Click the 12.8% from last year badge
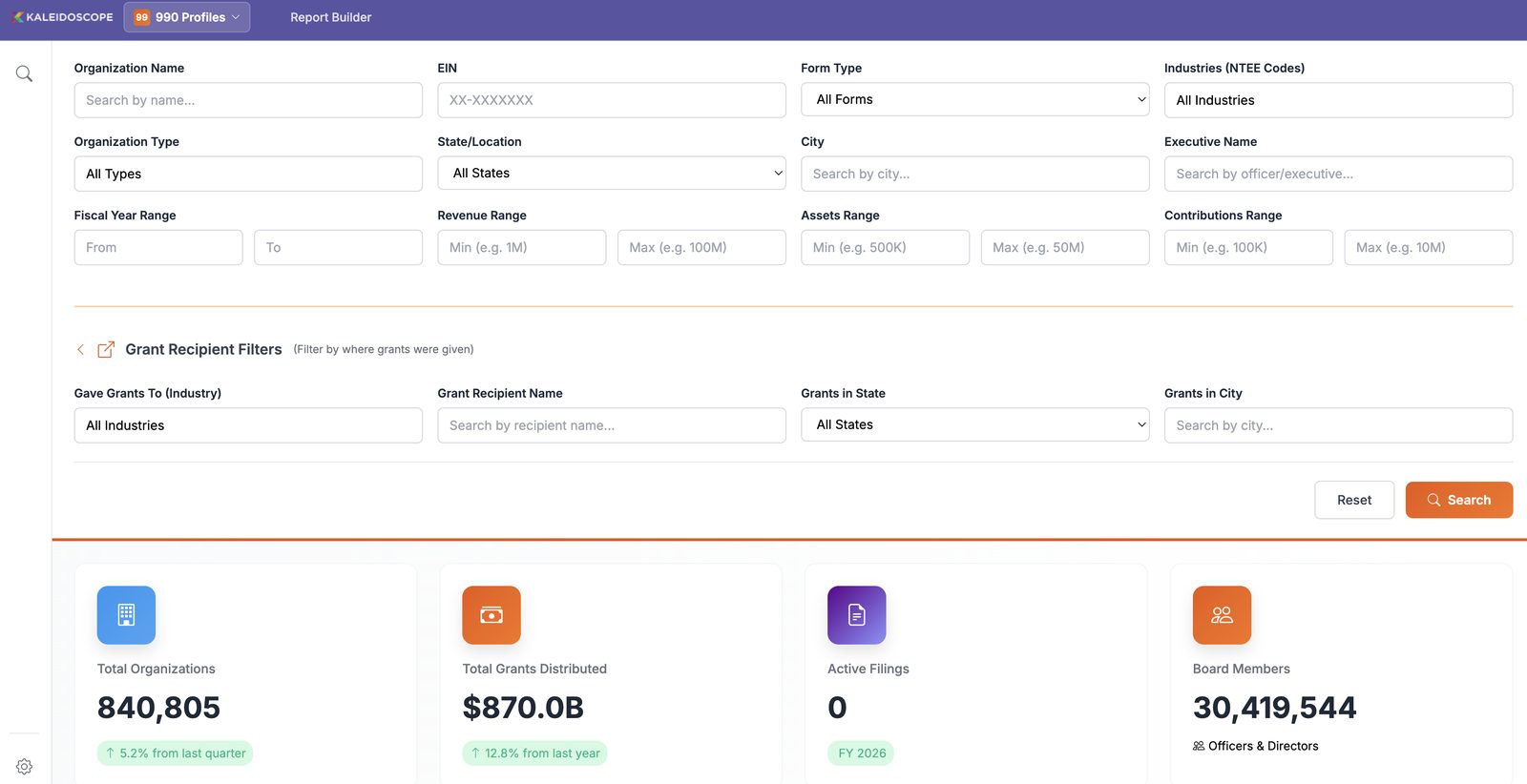This screenshot has height=784, width=1527. pyautogui.click(x=534, y=753)
